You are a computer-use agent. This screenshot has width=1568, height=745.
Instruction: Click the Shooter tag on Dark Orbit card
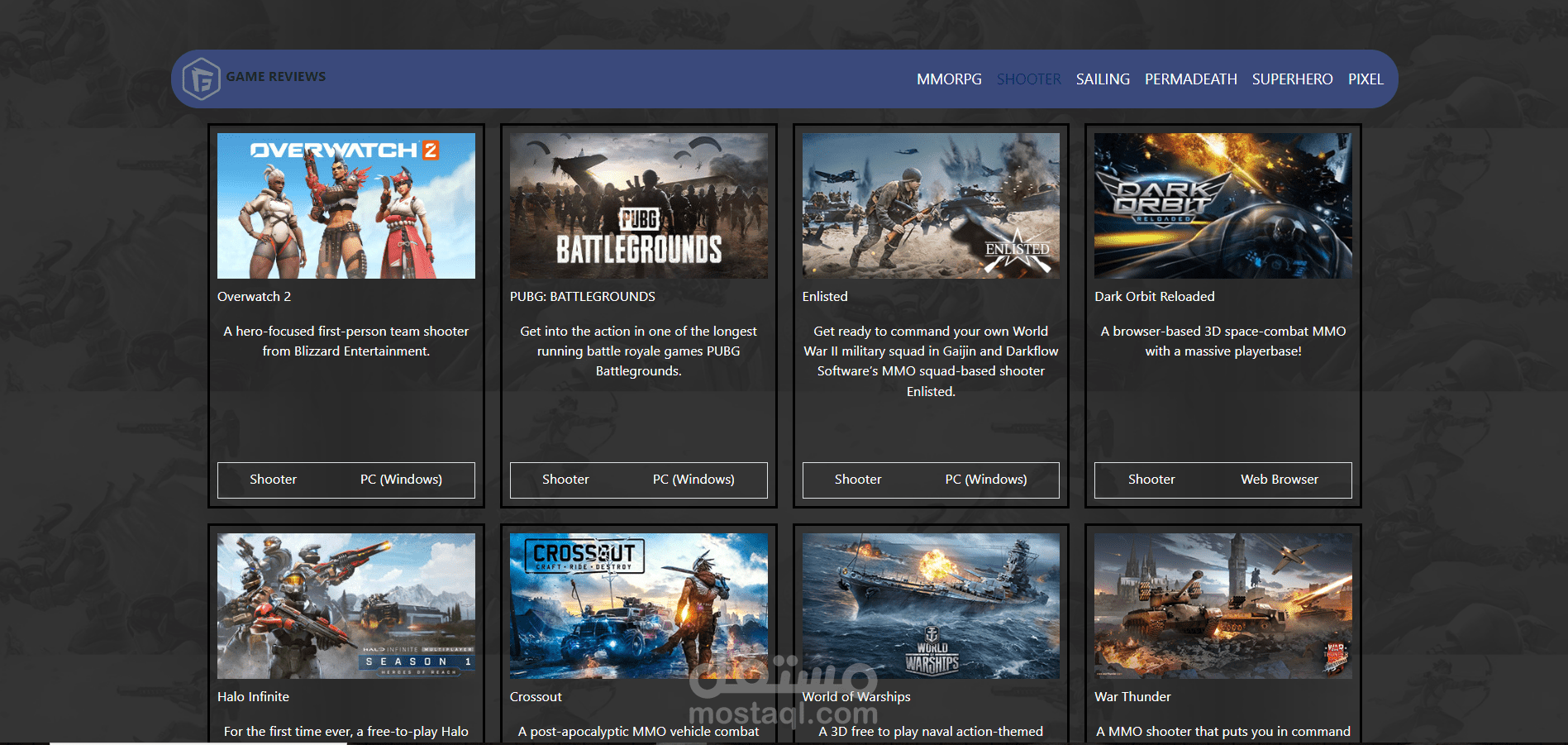tap(1151, 480)
